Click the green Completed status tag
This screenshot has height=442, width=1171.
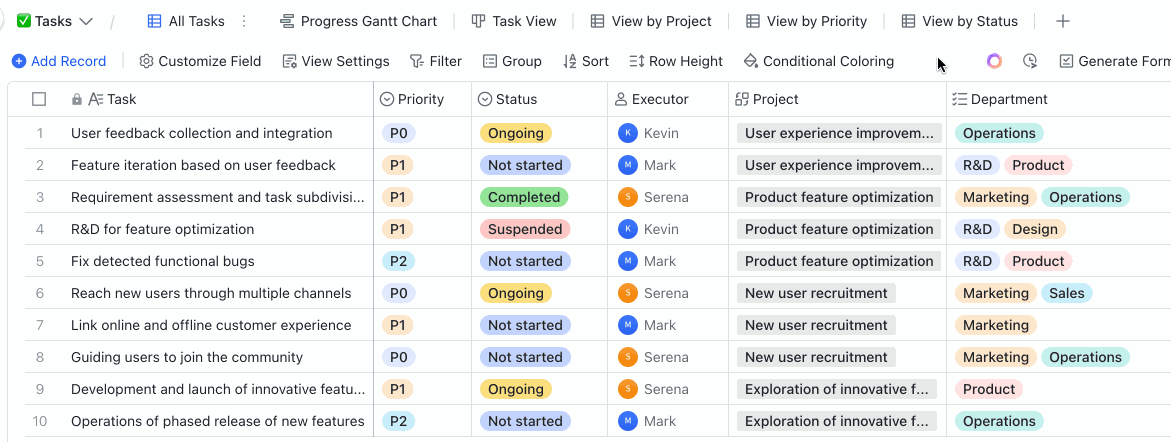[523, 197]
